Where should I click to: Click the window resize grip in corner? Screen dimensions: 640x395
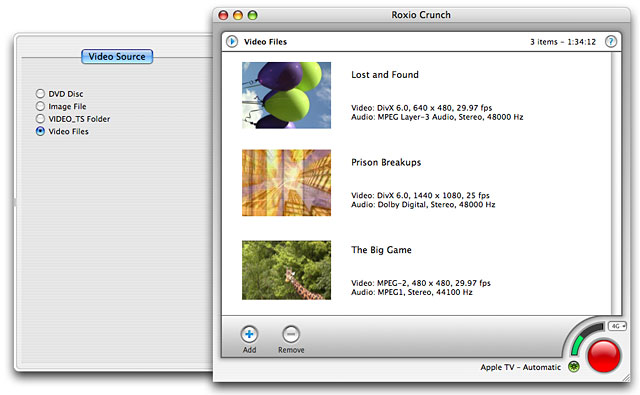(x=626, y=378)
